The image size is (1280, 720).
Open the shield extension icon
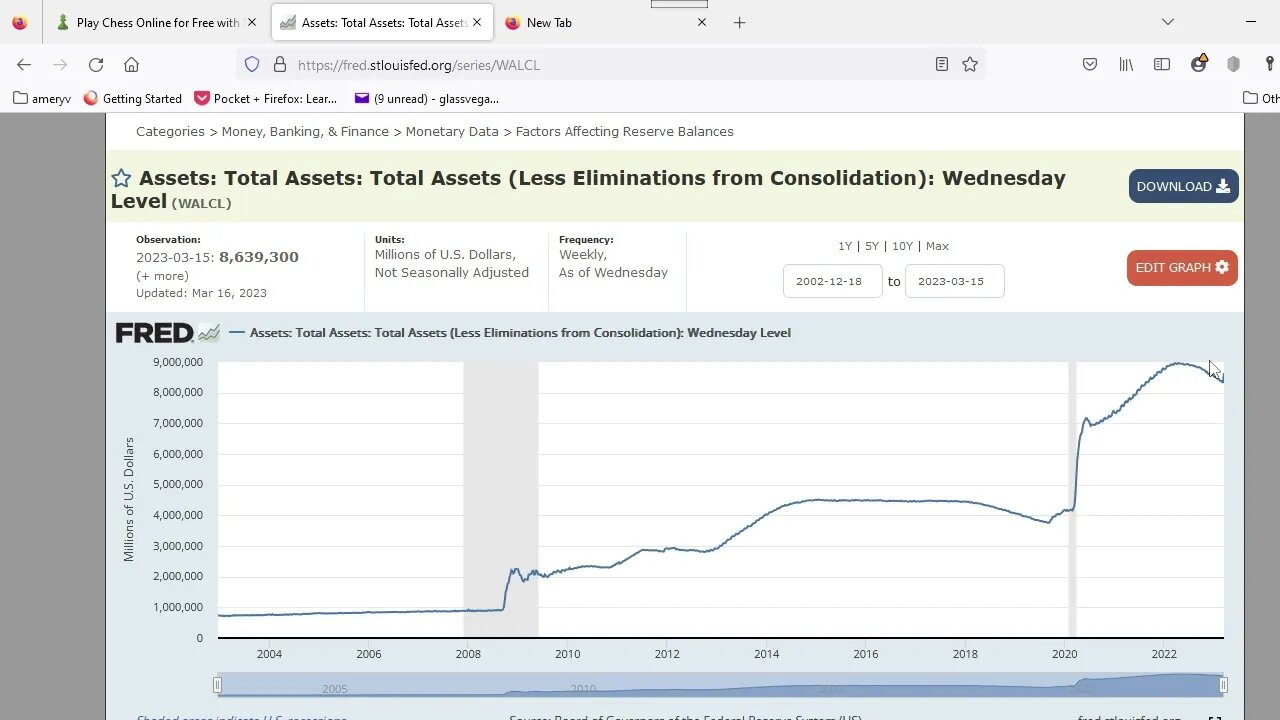(x=1234, y=64)
